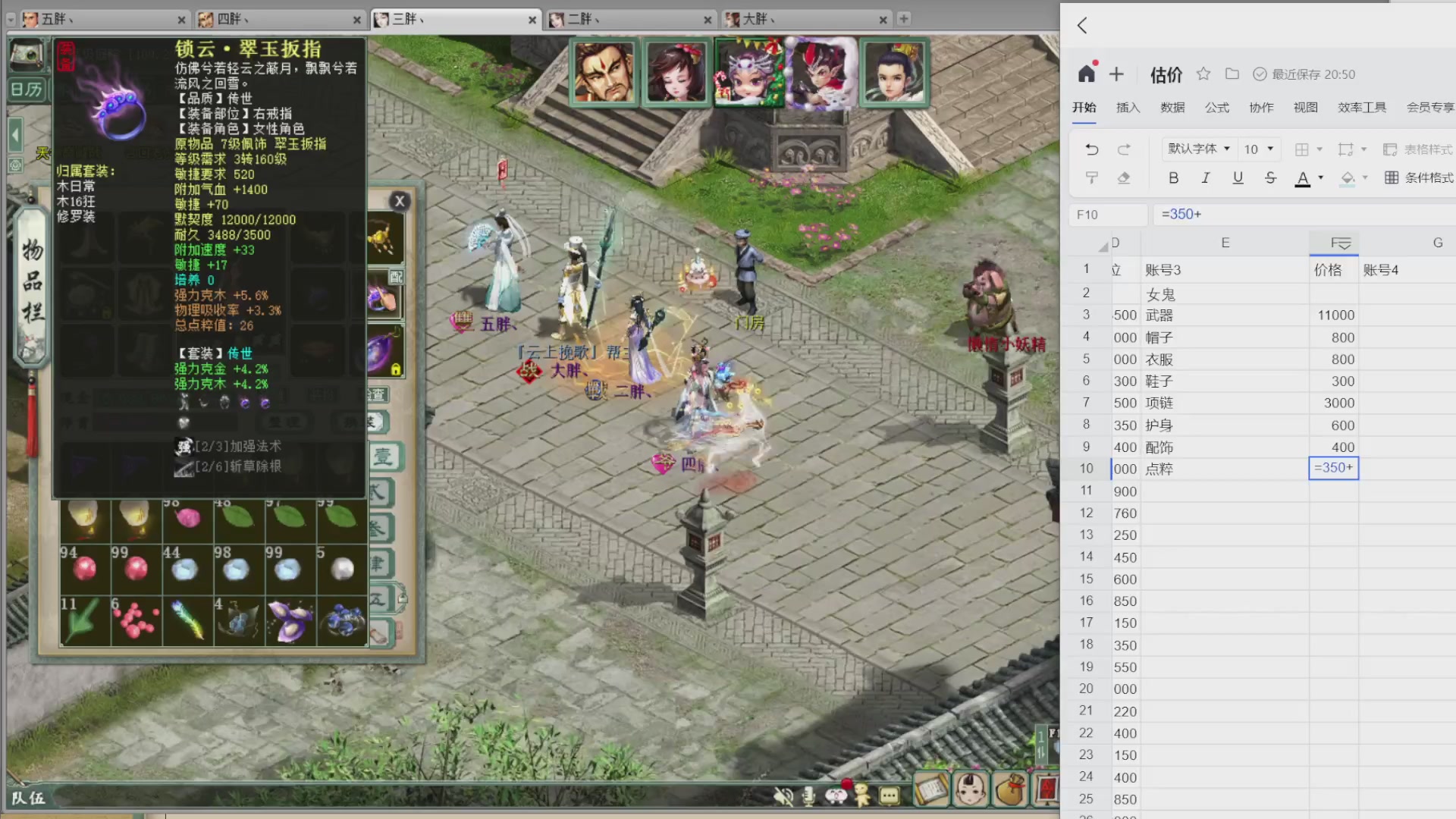Toggle bold formatting
This screenshot has width=1456, height=819.
pos(1173,177)
